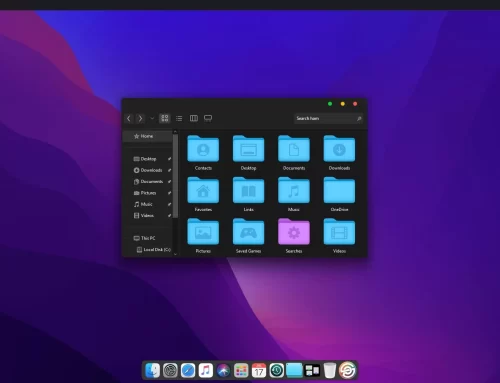Switch to icon grid view
Viewport: 500px width, 383px height.
click(165, 118)
